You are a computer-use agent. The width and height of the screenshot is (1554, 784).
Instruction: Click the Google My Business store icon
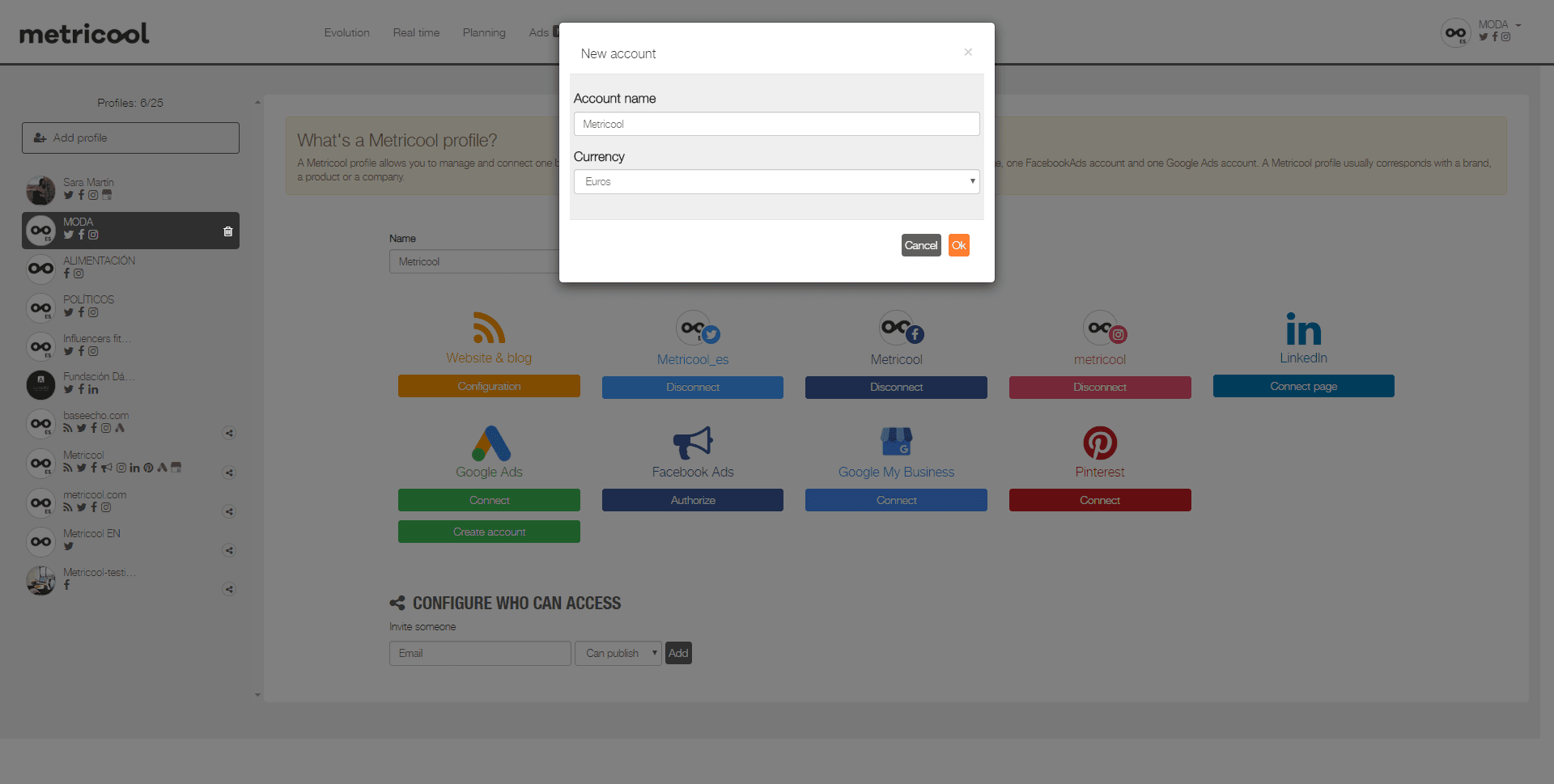coord(896,442)
